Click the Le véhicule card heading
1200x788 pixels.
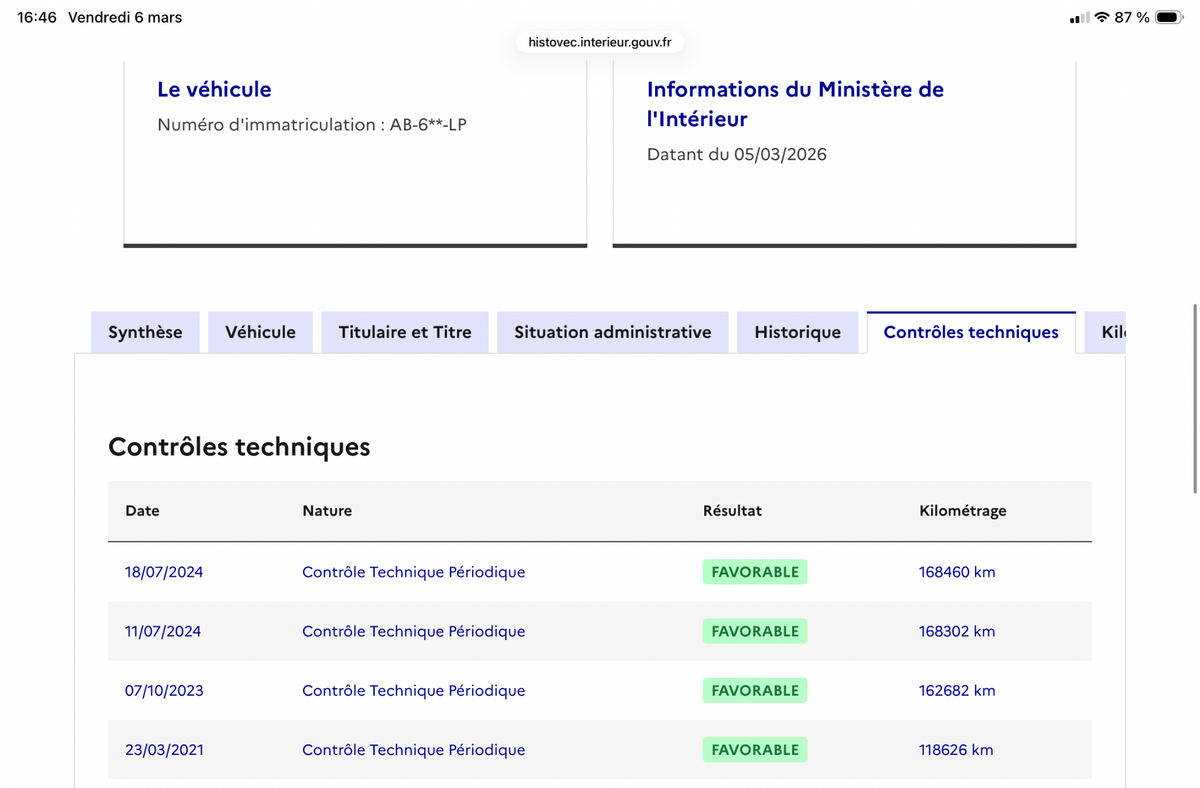coord(214,89)
